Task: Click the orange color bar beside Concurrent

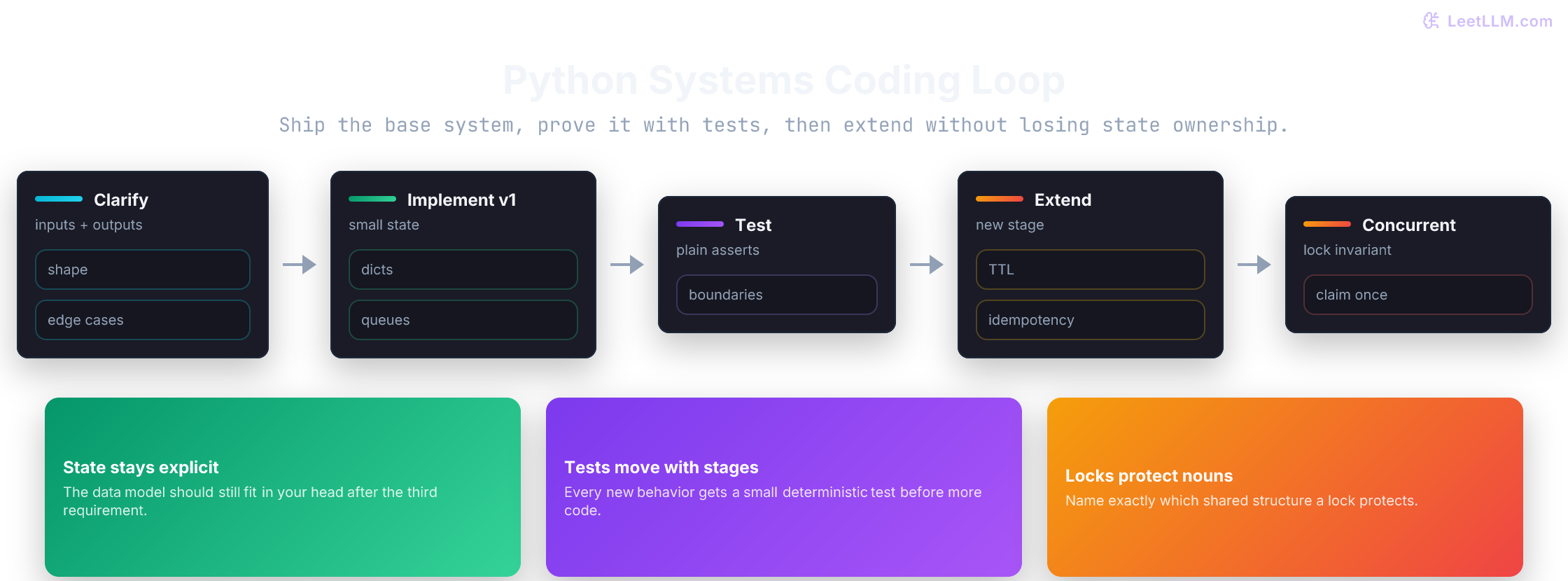Action: [1327, 224]
